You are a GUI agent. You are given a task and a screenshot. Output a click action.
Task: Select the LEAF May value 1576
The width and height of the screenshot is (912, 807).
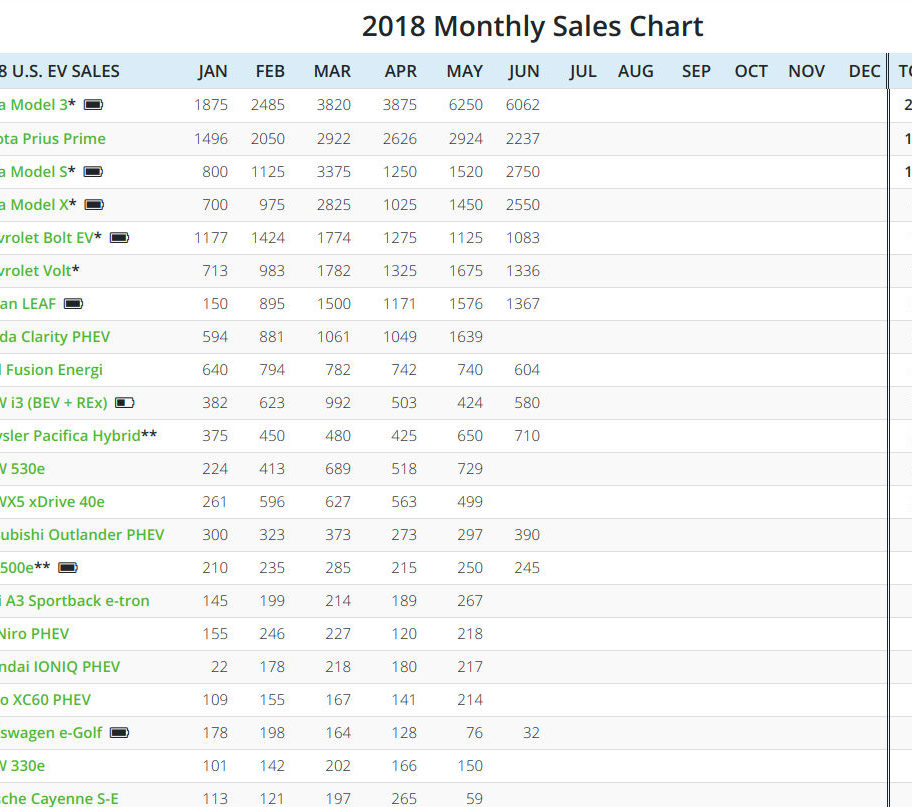pyautogui.click(x=466, y=304)
